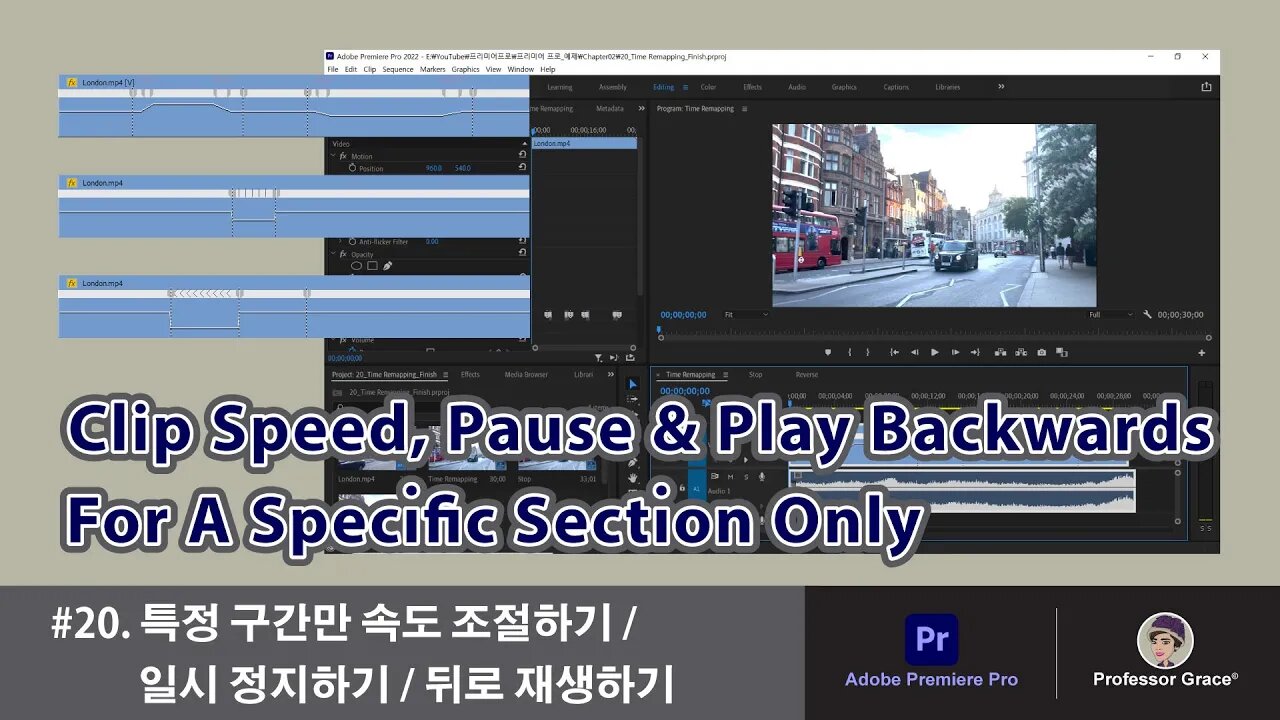Open the Program monitor button editor
The image size is (1280, 720).
1202,352
